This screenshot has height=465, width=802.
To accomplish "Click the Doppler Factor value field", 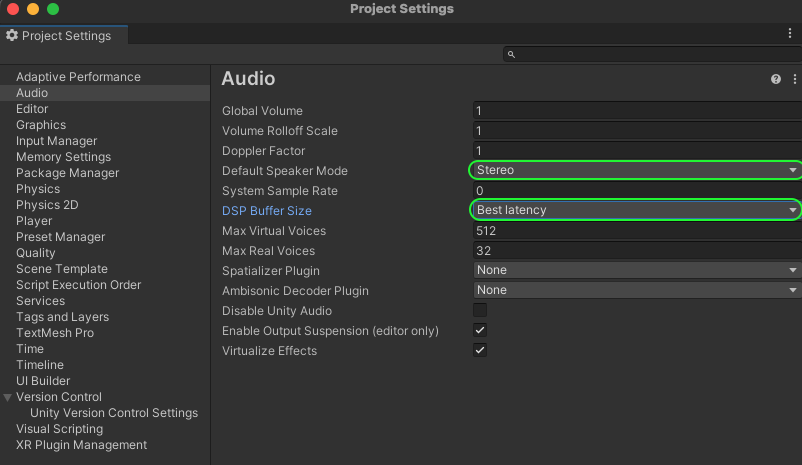I will (x=637, y=150).
